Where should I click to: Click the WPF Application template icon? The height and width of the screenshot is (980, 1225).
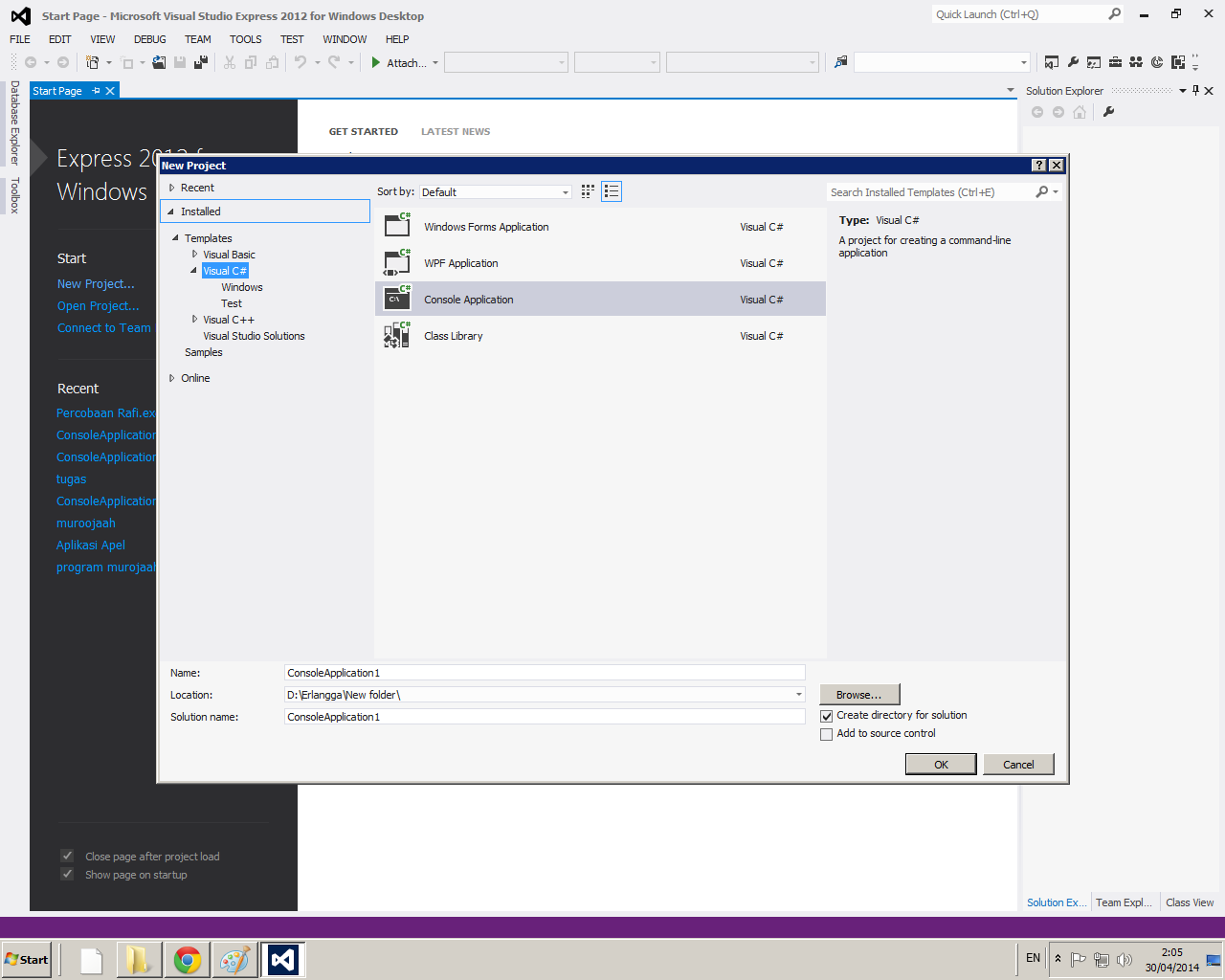click(397, 262)
